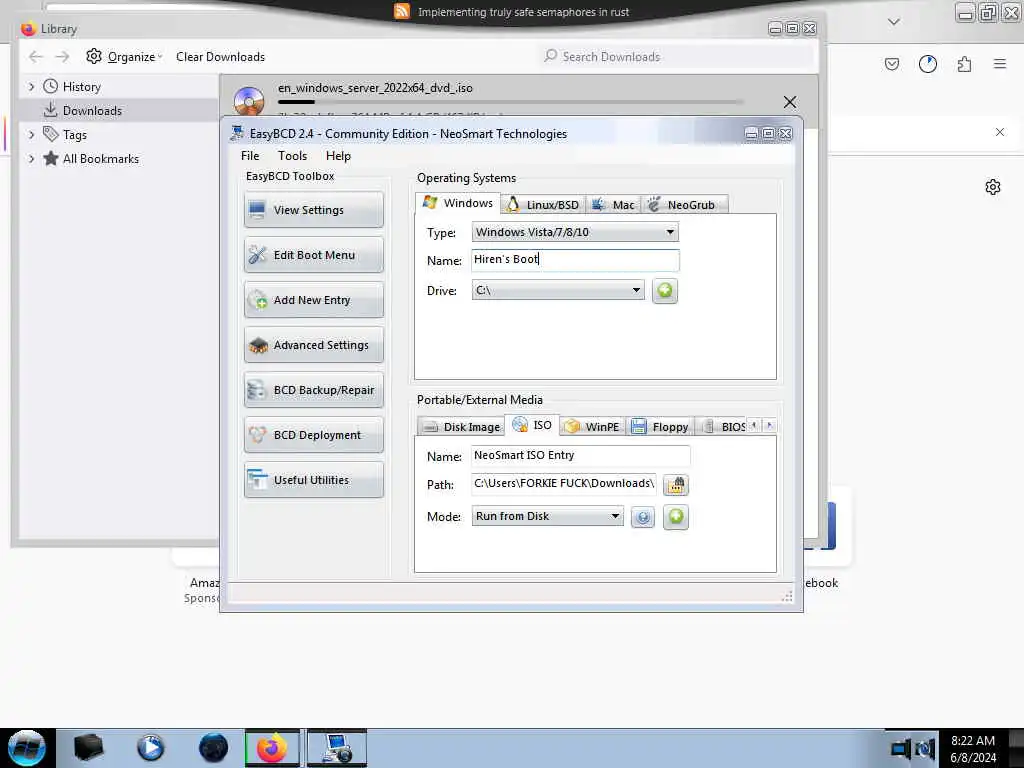Screen dimensions: 1024x768
Task: Cancel the windows server ISO download
Action: point(790,102)
